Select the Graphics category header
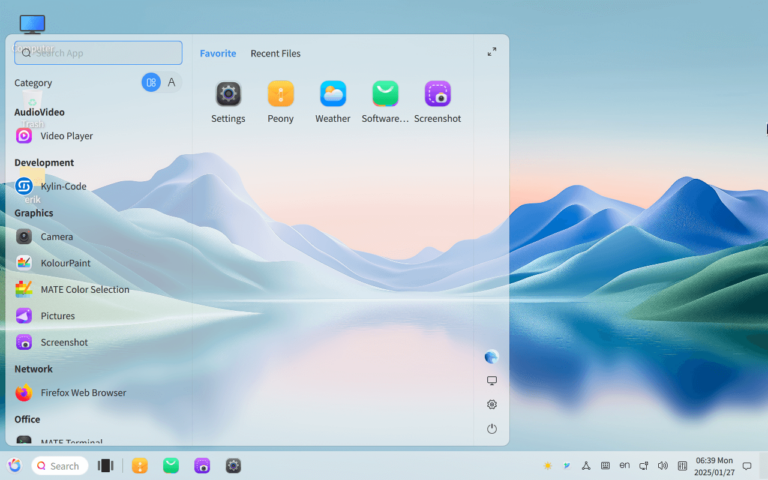 [x=33, y=213]
